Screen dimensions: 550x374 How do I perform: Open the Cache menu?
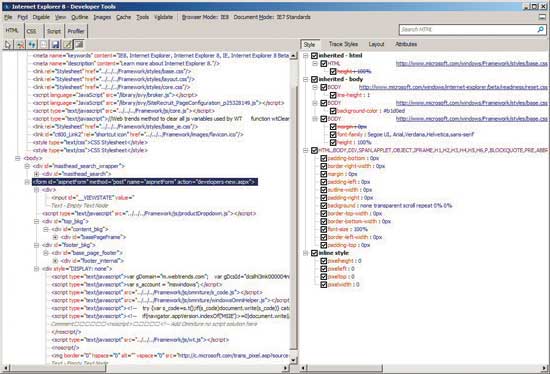pos(123,17)
